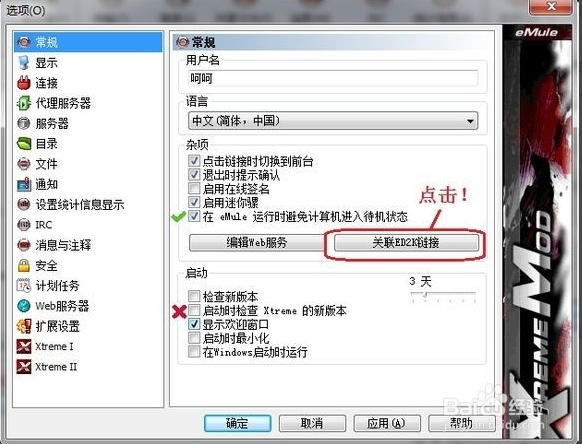Image resolution: width=582 pixels, height=444 pixels.
Task: Switch to 消息与注释 options page
Action: 63,245
